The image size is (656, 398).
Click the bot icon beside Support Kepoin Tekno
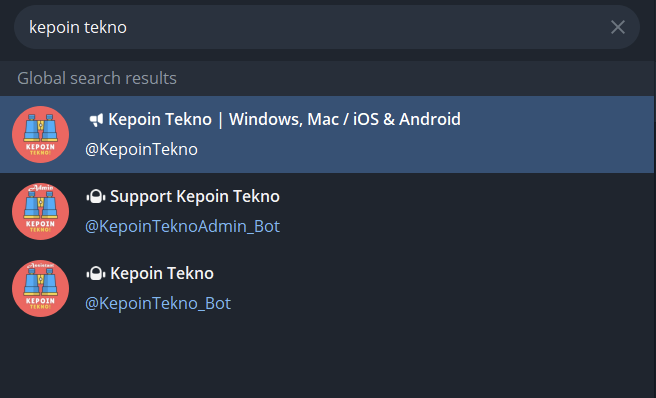[x=96, y=197]
